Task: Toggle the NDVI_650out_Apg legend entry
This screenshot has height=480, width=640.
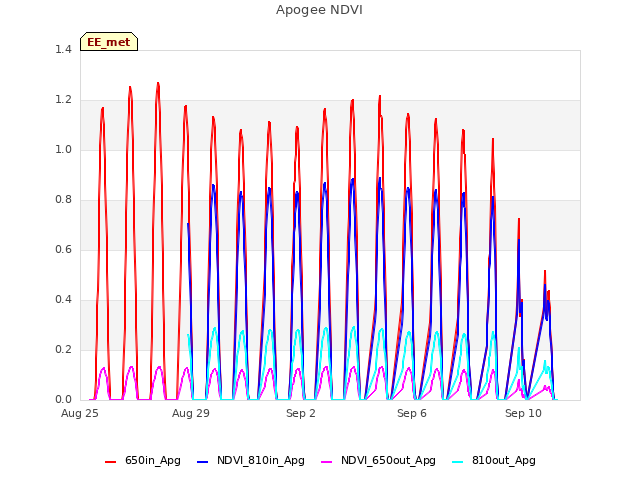Action: pos(378,461)
